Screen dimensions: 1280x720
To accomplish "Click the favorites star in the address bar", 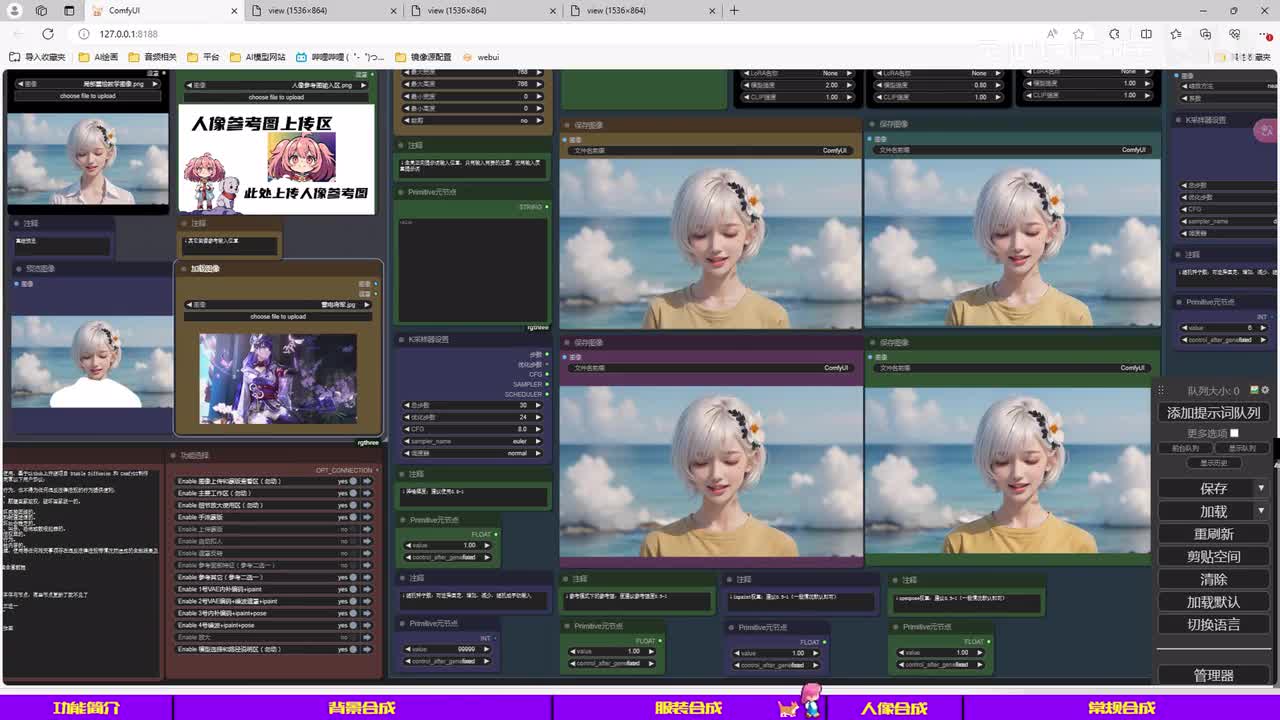I will click(x=1078, y=34).
